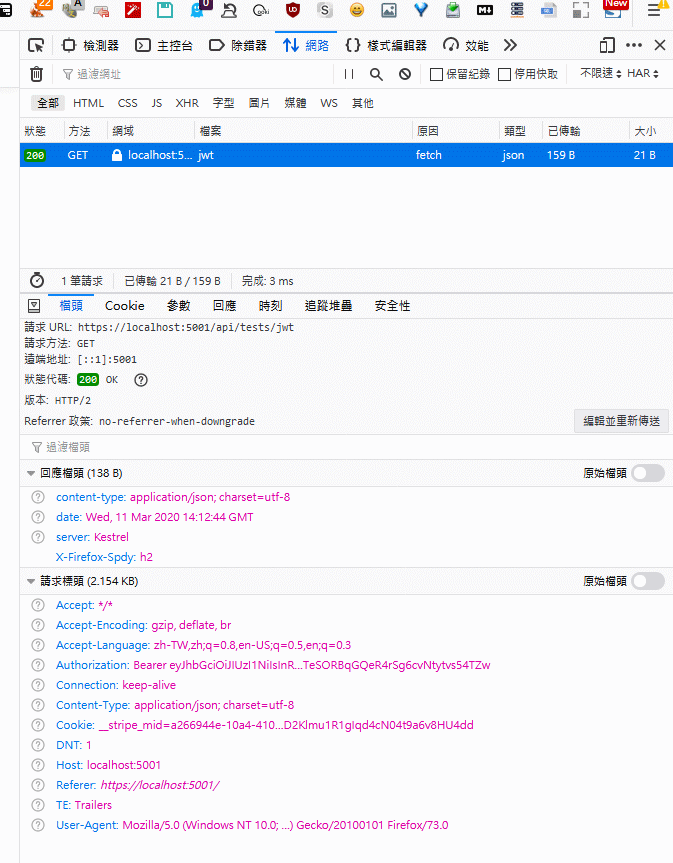
Task: Filter requests by HTML
Action: pyautogui.click(x=89, y=103)
